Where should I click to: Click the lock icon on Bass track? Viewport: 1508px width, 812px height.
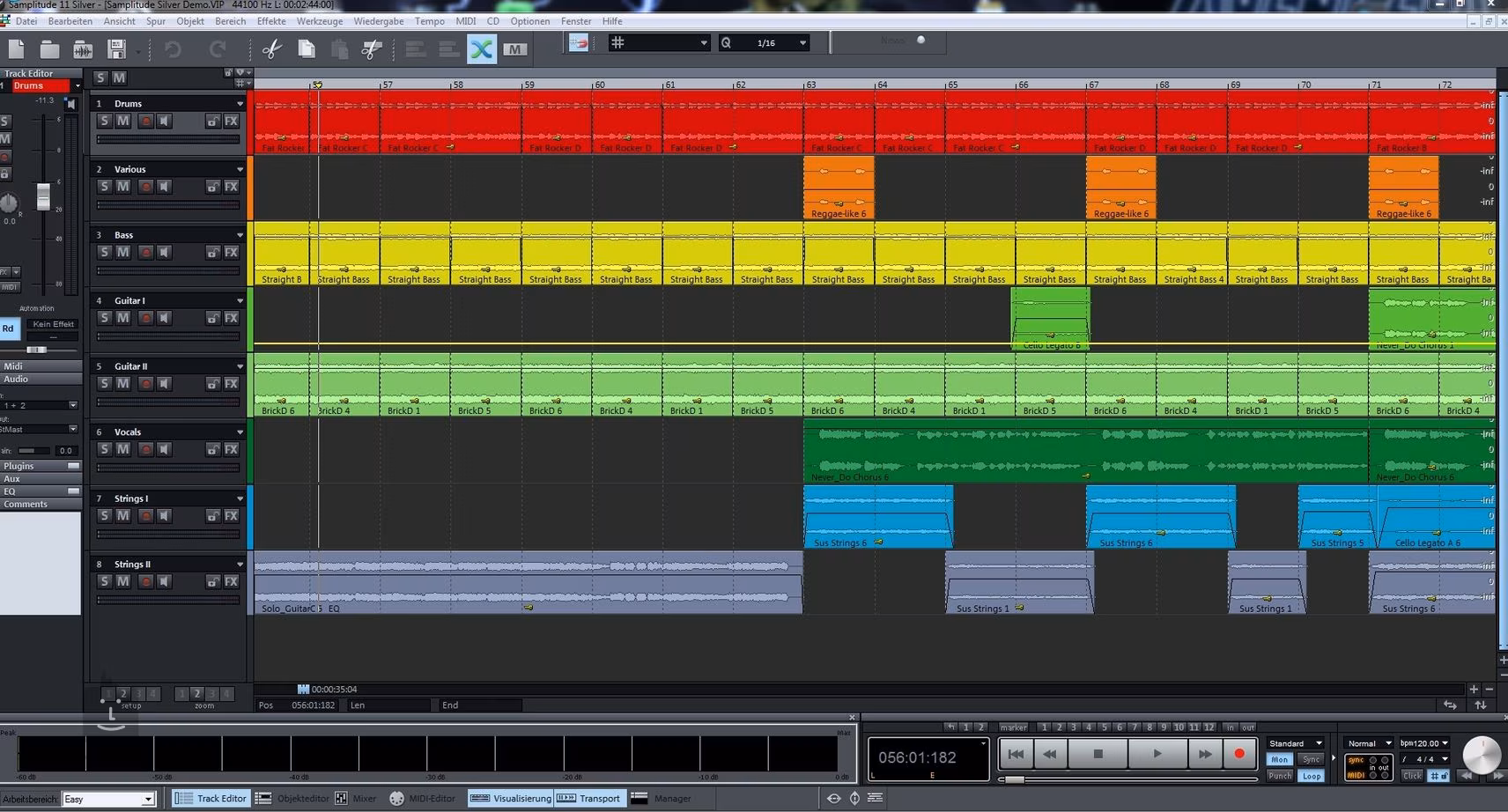[212, 253]
